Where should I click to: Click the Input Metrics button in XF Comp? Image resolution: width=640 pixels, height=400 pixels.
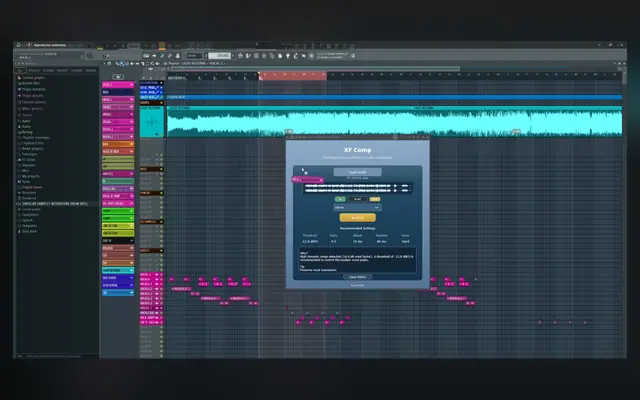pos(358,277)
